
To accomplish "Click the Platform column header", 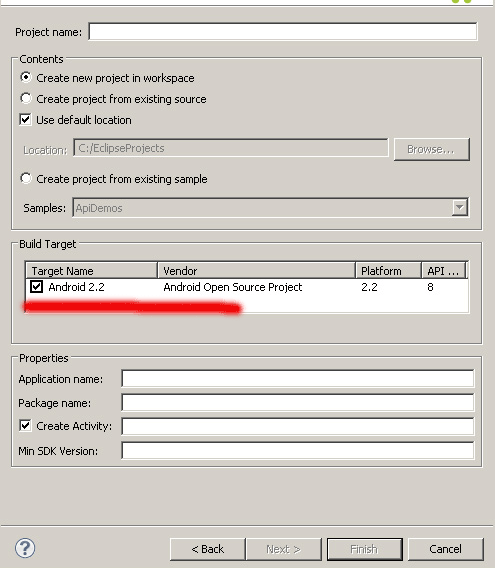I will (x=388, y=271).
